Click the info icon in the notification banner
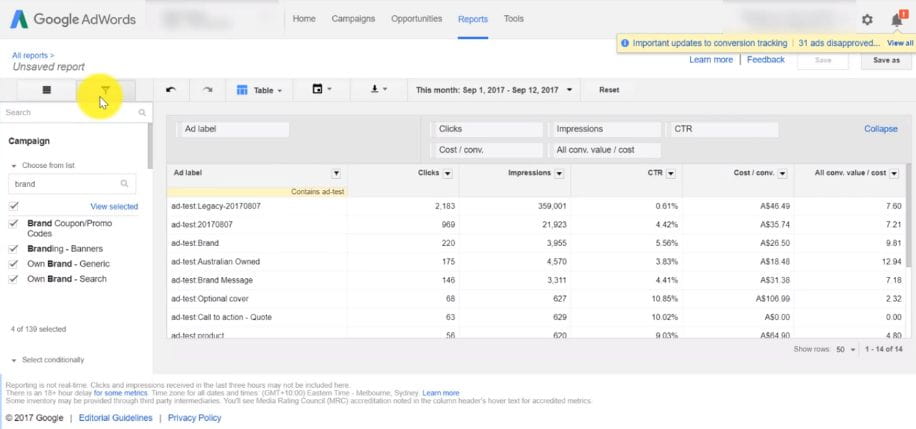This screenshot has width=916, height=429. [625, 43]
